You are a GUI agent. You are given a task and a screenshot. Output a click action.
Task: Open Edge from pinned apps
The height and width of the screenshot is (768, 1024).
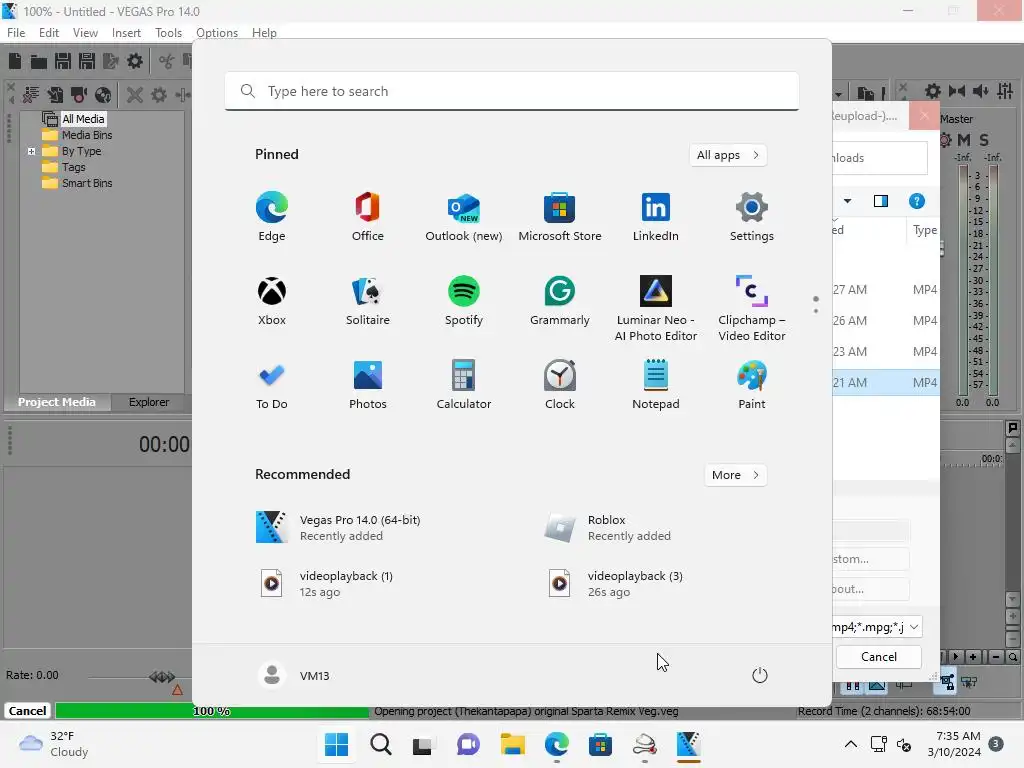(272, 217)
